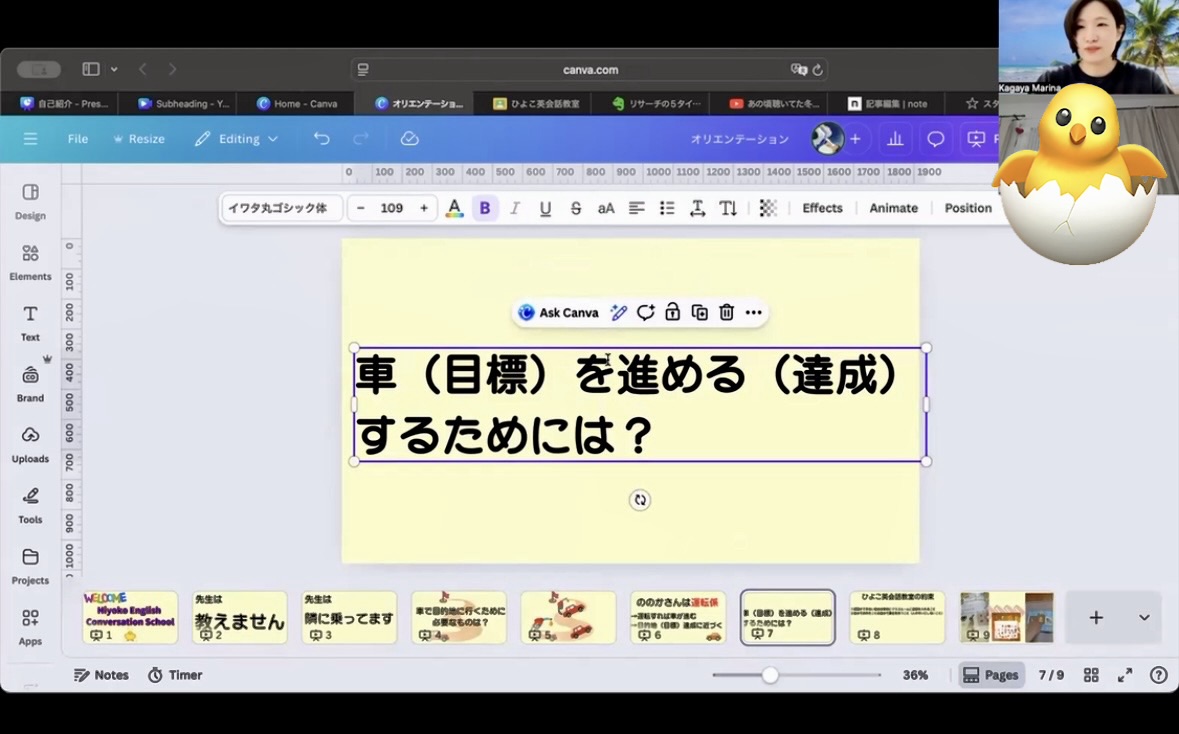Screen dimensions: 1179x734
Task: Click the Animate button
Action: (893, 208)
